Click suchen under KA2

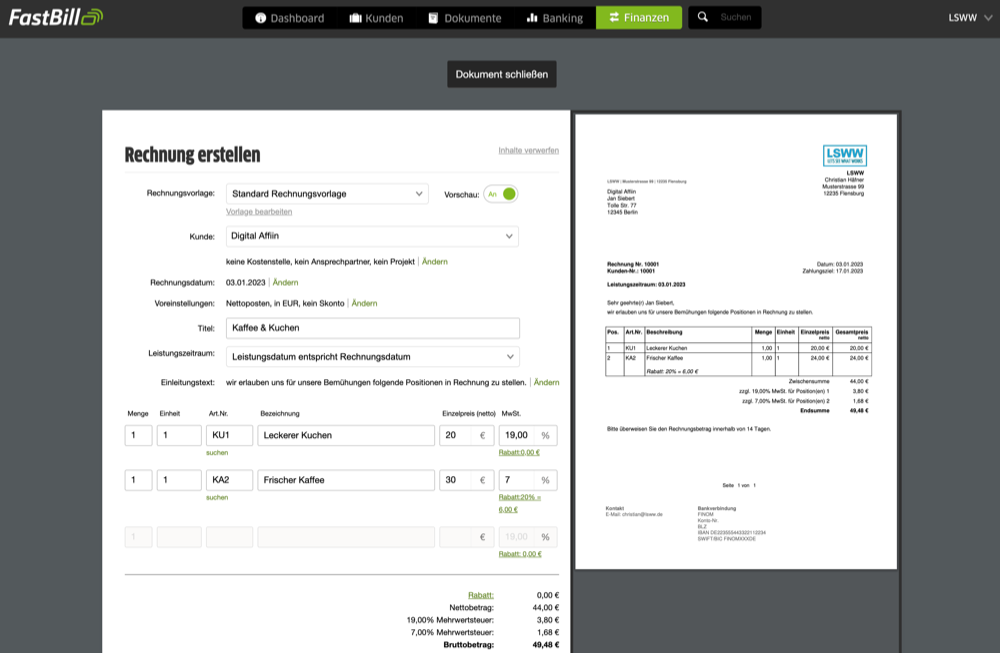217,497
